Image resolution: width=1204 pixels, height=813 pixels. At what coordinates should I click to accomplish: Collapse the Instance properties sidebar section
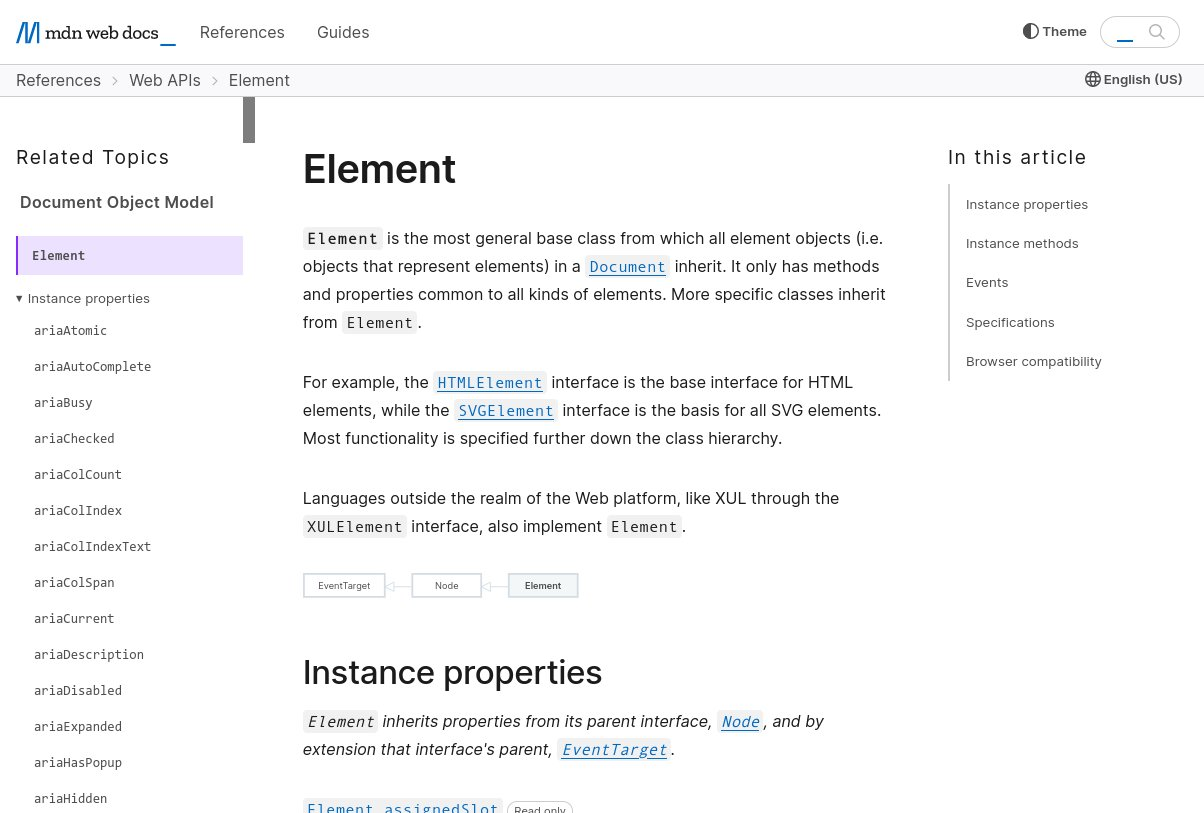[83, 298]
